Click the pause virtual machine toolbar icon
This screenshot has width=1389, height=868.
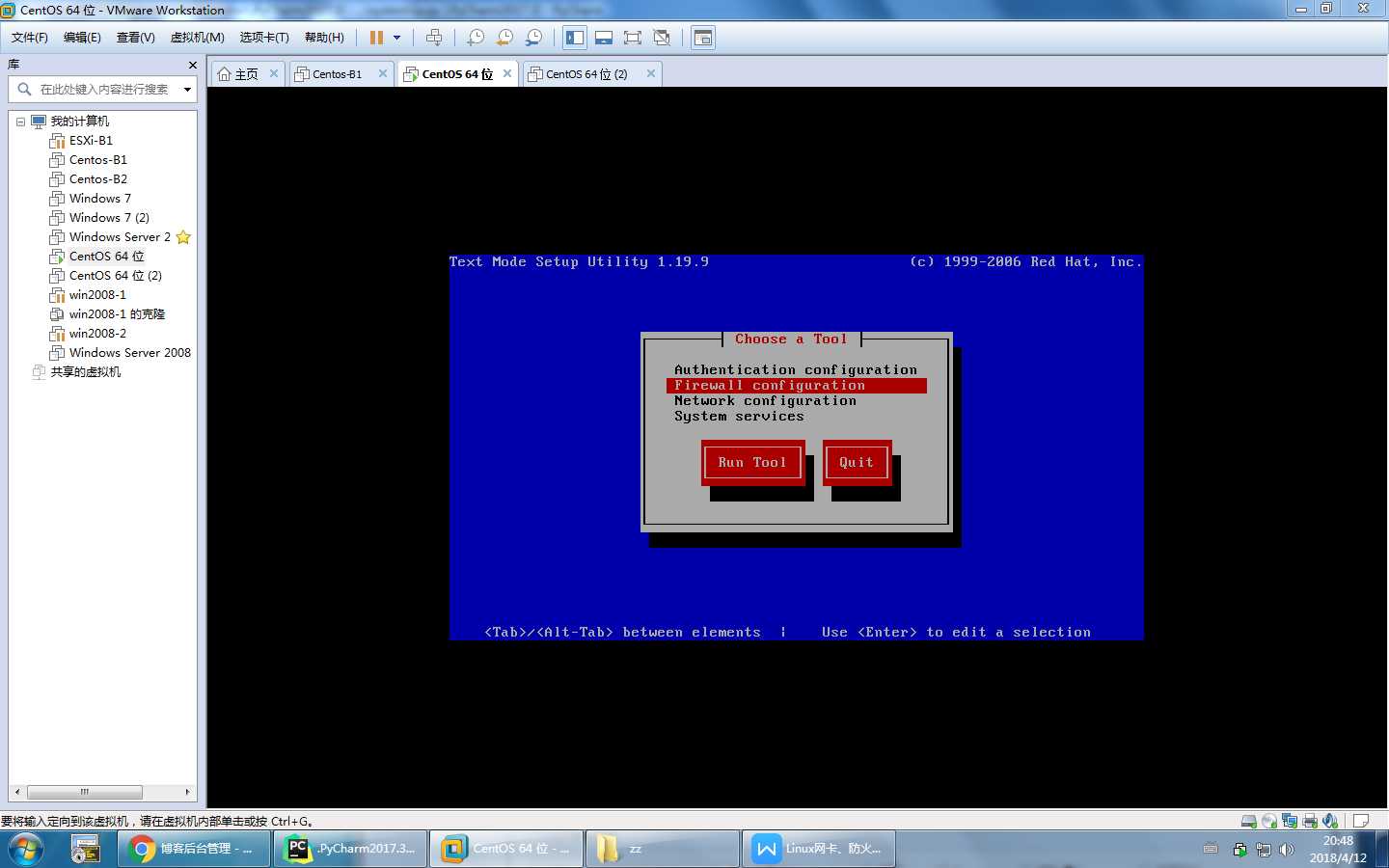point(376,38)
